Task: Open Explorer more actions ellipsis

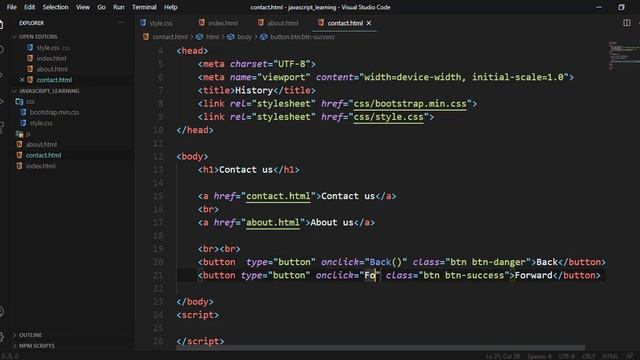Action: [121, 23]
